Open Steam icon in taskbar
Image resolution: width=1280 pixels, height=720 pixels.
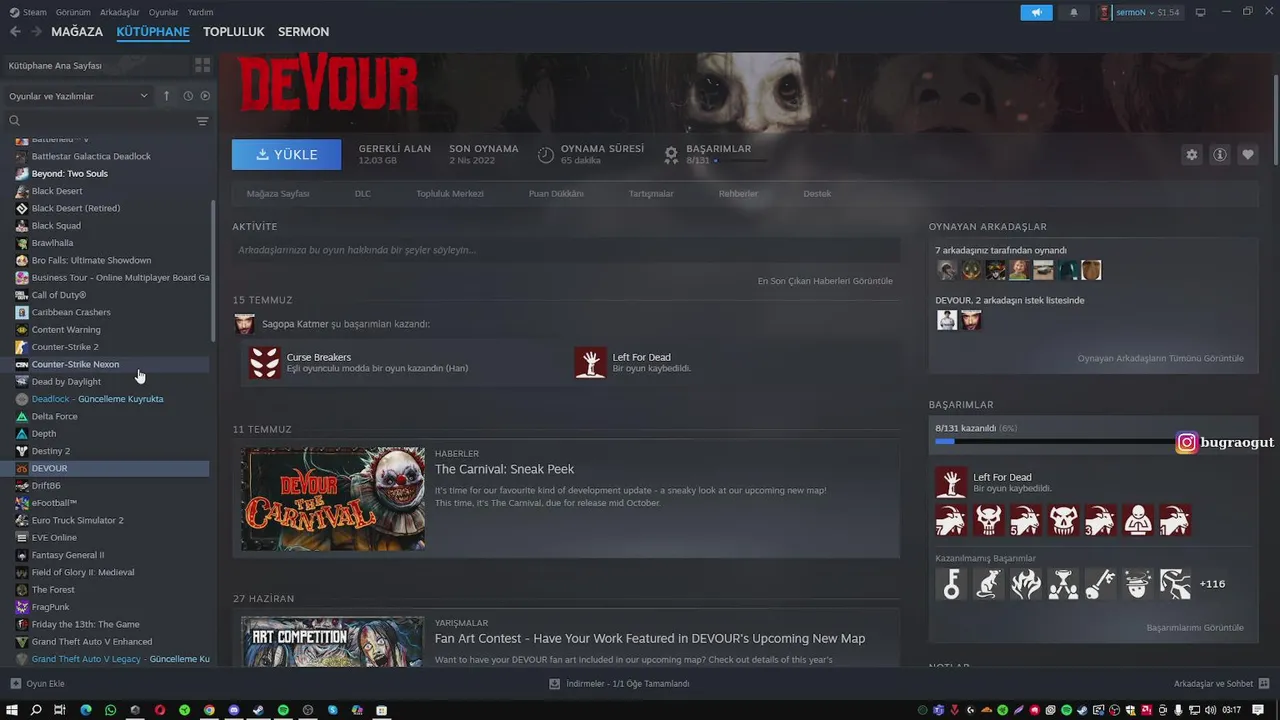tap(258, 710)
